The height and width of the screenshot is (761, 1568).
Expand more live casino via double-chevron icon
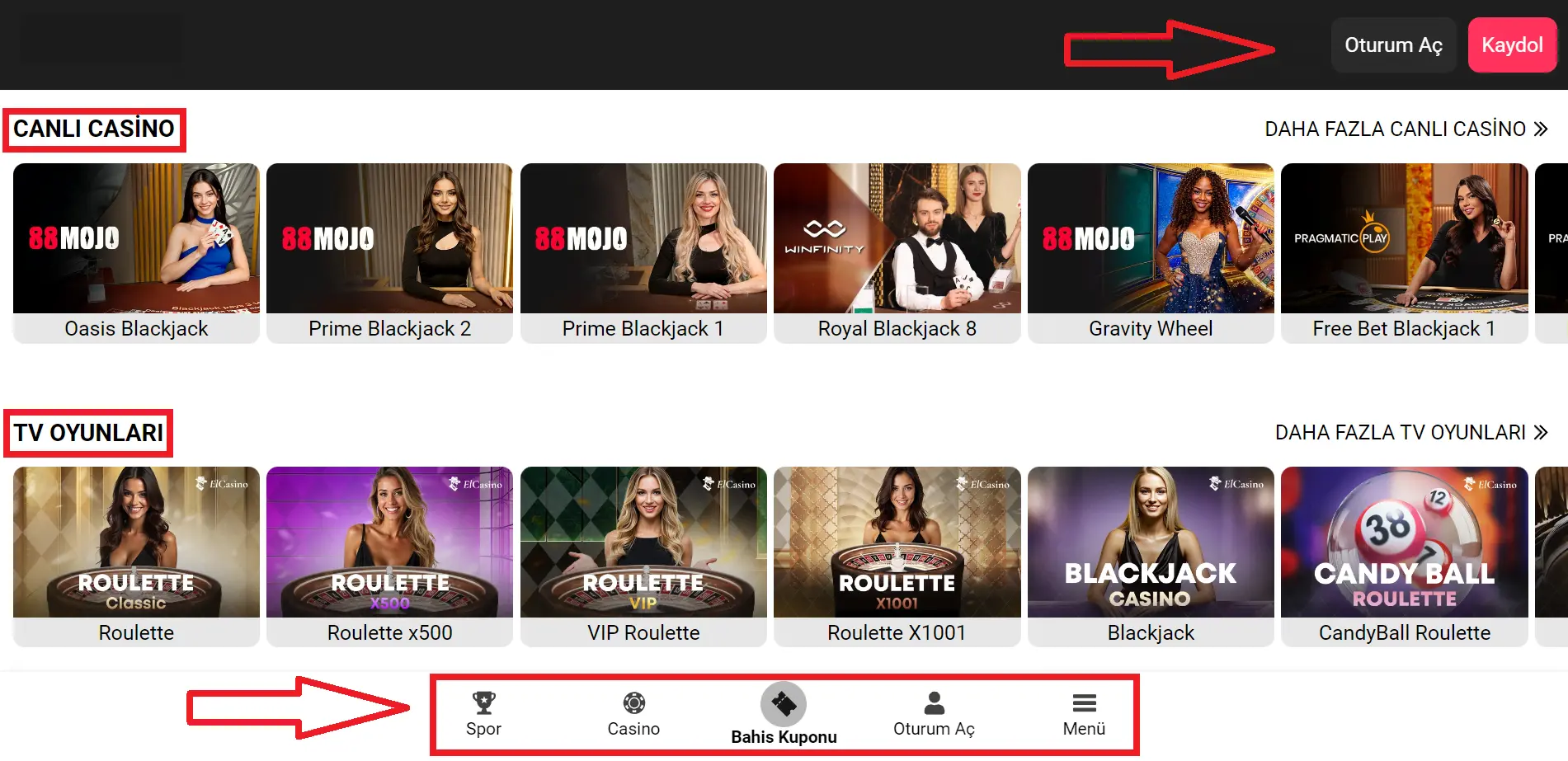tap(1541, 129)
